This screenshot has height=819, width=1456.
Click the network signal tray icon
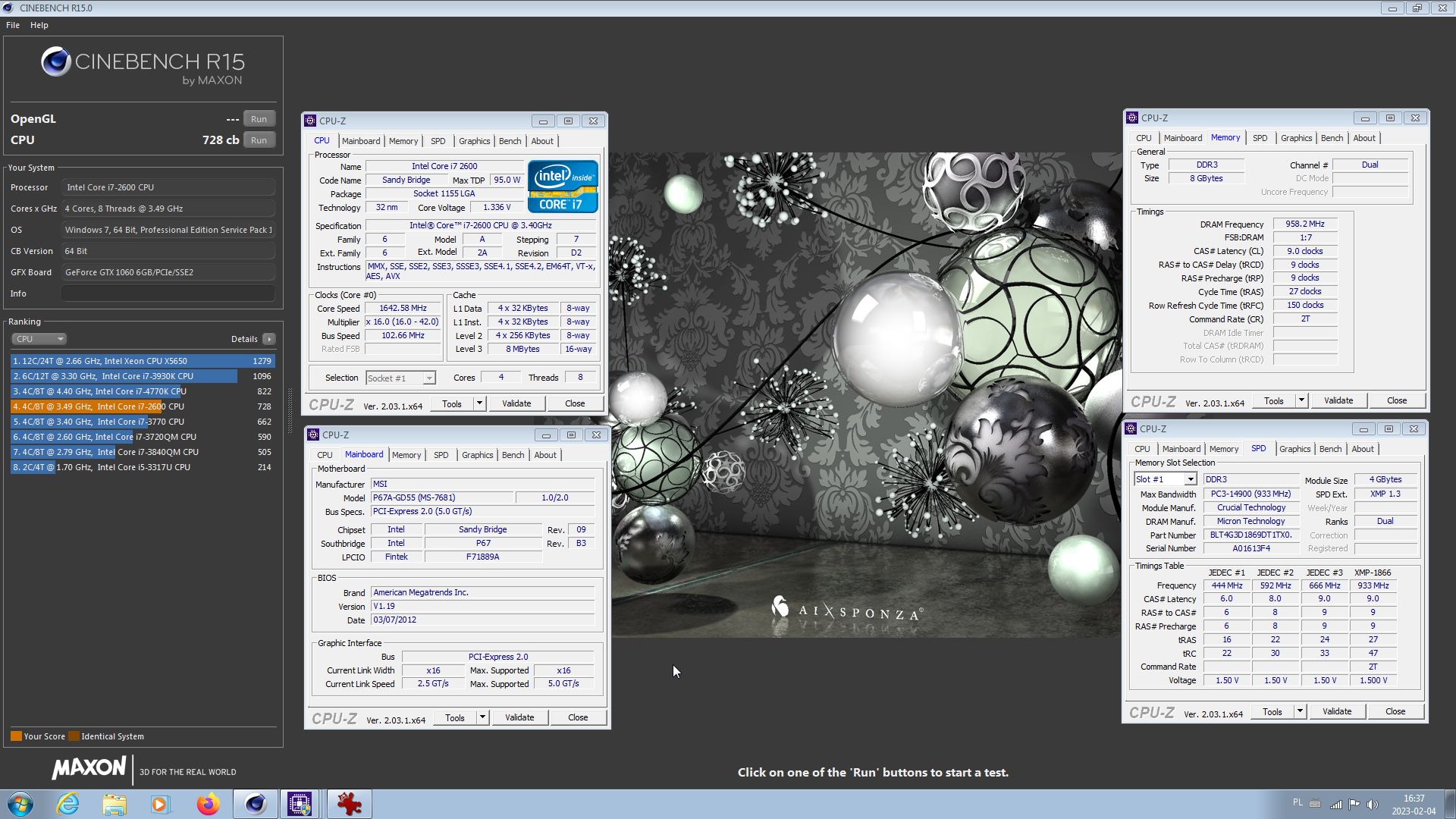coord(1335,805)
